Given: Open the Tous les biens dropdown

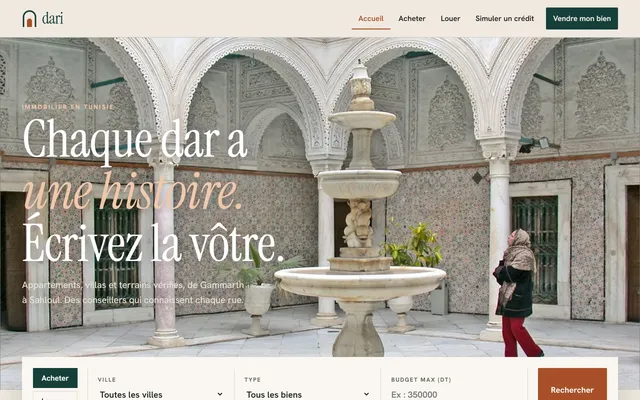Looking at the screenshot, I should [308, 394].
